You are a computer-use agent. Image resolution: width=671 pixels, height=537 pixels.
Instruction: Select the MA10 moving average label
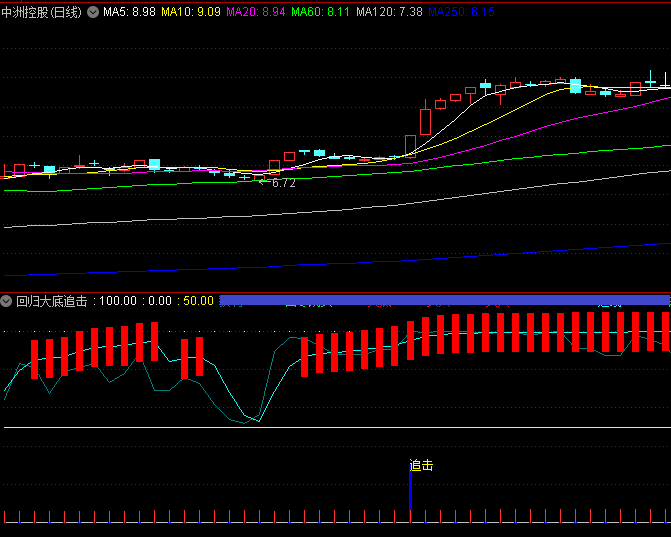[191, 12]
